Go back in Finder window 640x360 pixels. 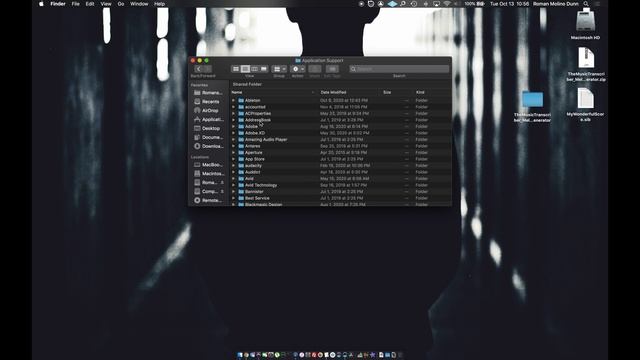point(199,69)
